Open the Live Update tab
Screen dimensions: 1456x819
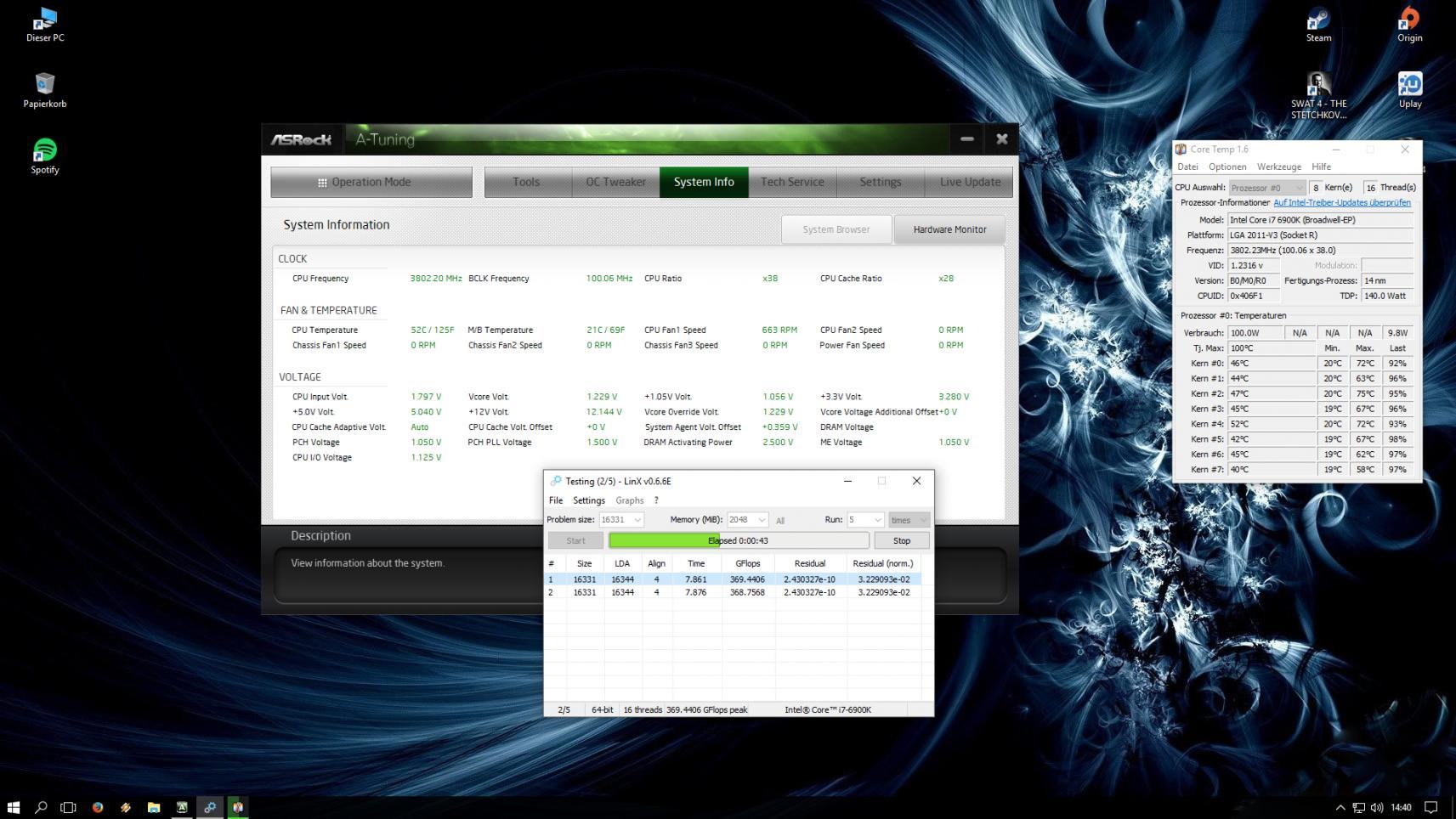click(x=970, y=182)
